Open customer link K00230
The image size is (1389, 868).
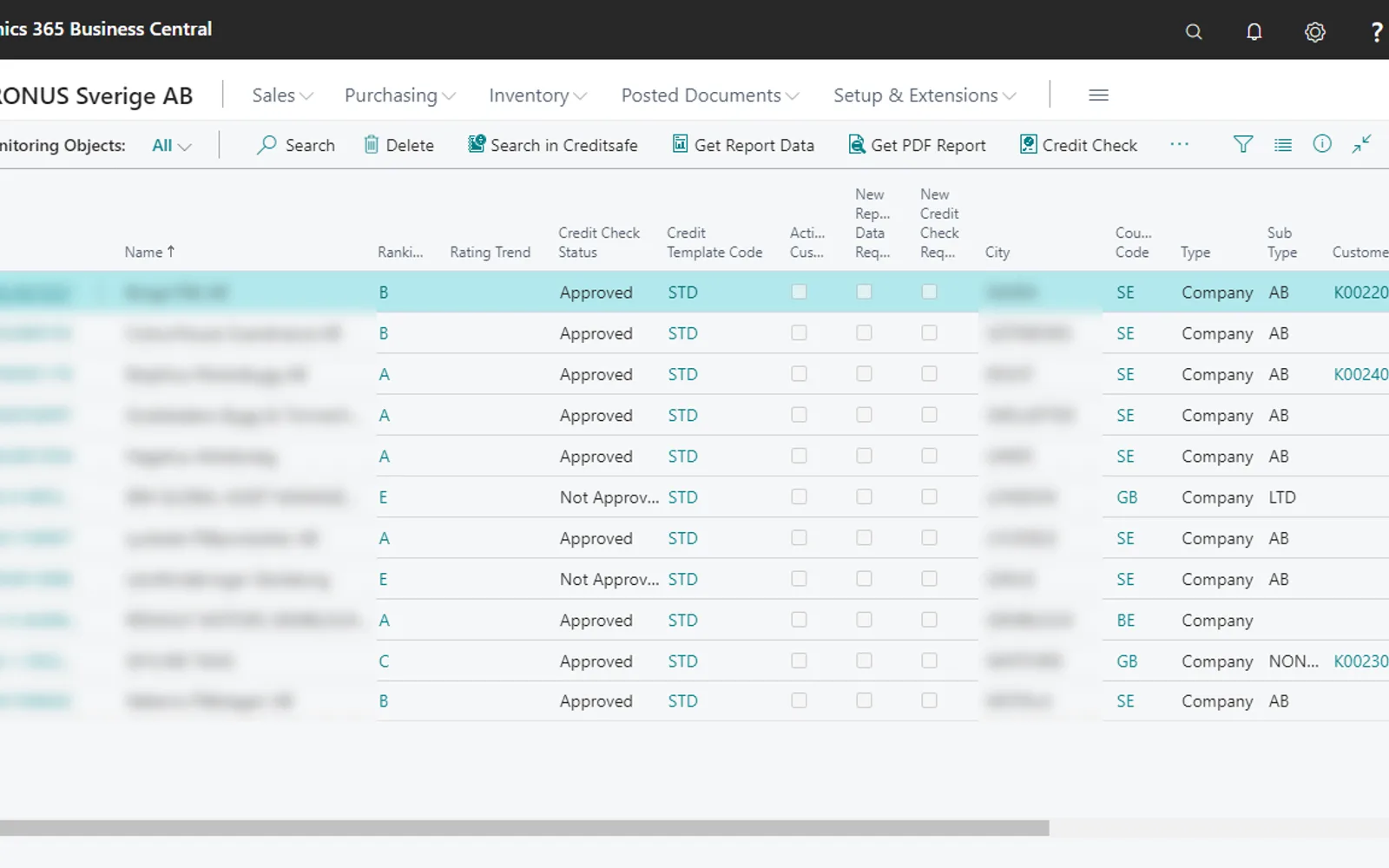click(x=1360, y=661)
